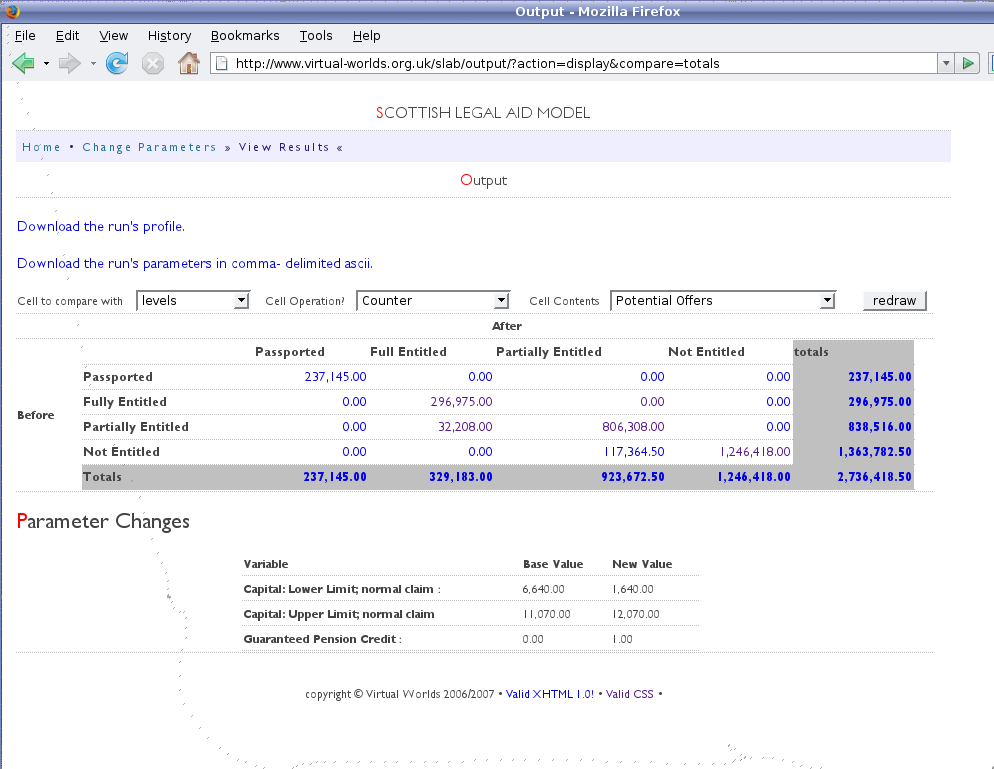Reload the page with the refresh icon

pos(117,64)
